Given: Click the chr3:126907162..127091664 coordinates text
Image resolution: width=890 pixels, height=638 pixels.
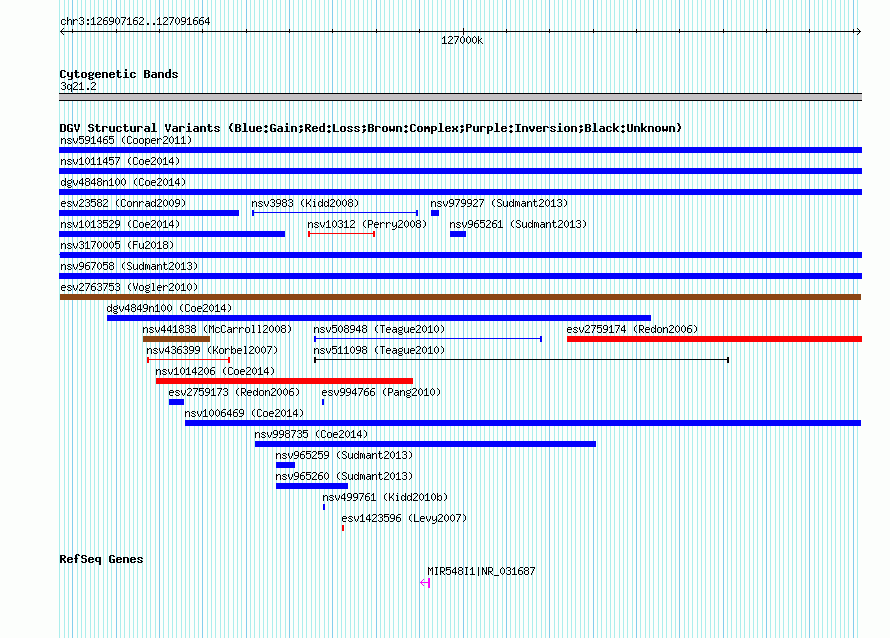Looking at the screenshot, I should [135, 21].
